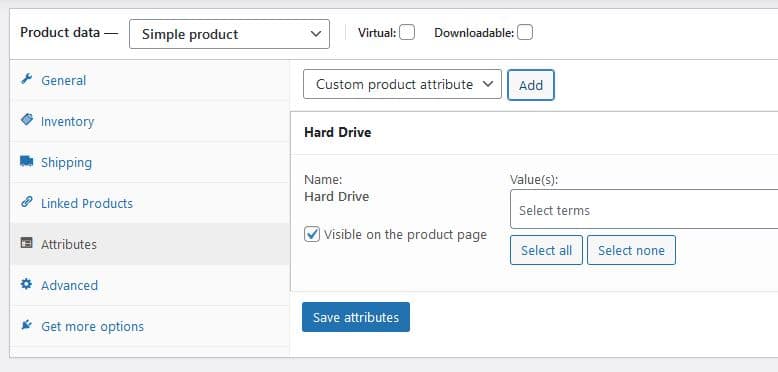Click the gear icon beside Advanced
778x372 pixels.
26,284
